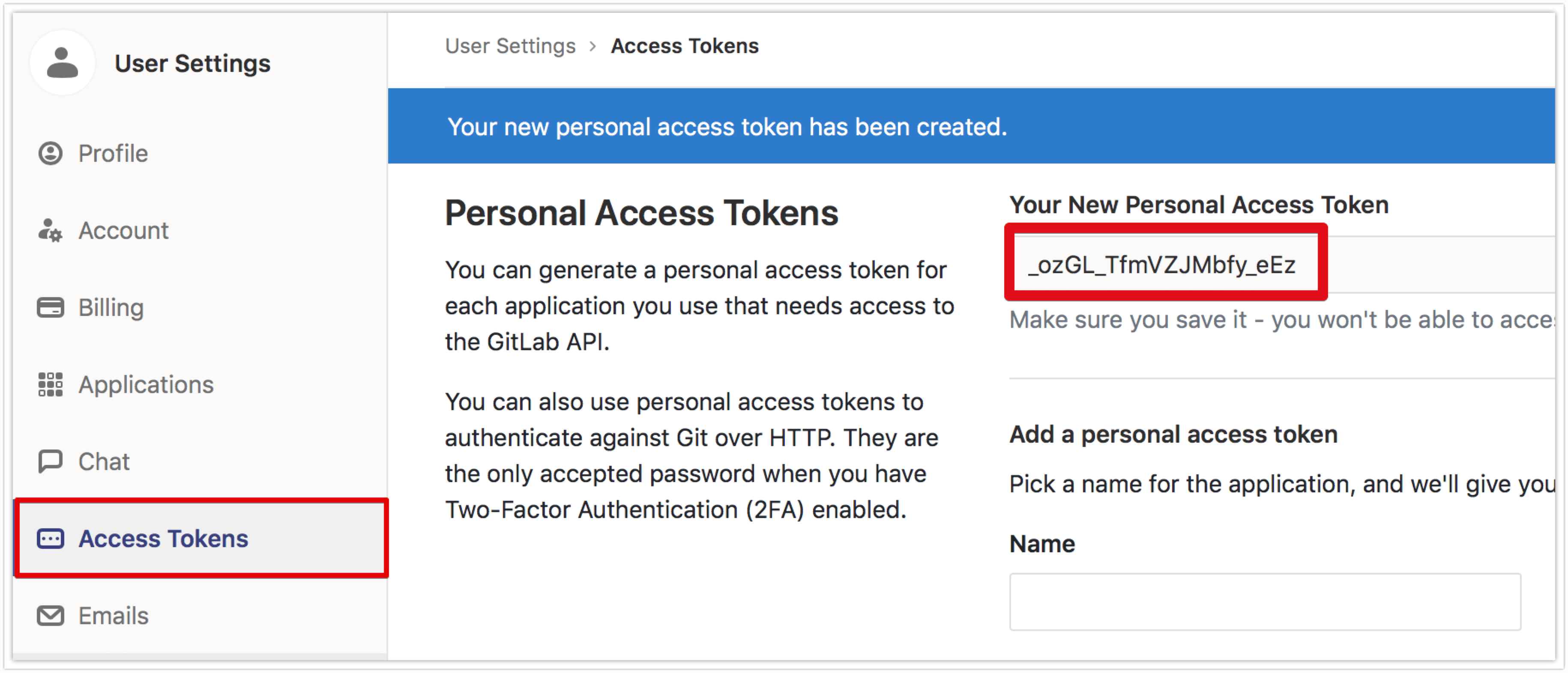Go to Account settings

pyautogui.click(x=123, y=231)
